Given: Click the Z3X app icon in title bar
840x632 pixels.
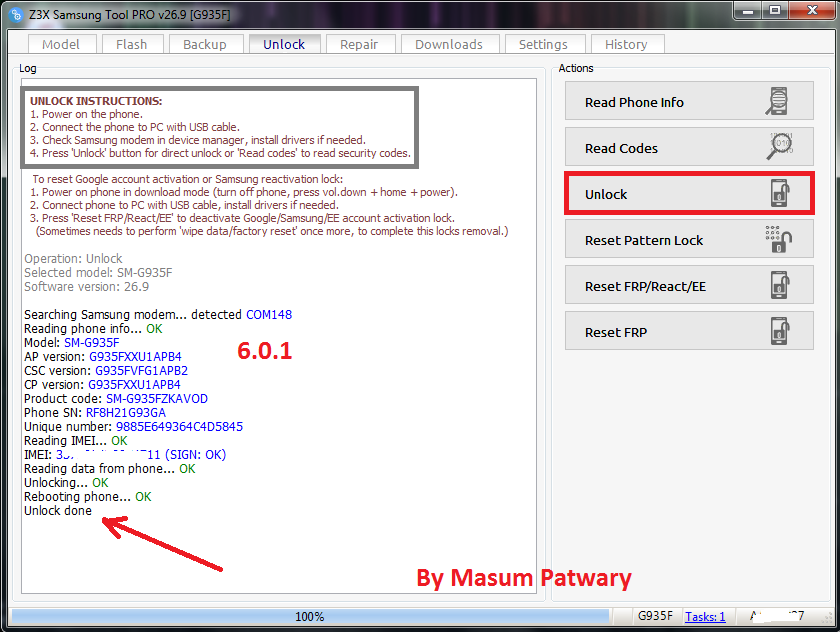Looking at the screenshot, I should 16,14.
